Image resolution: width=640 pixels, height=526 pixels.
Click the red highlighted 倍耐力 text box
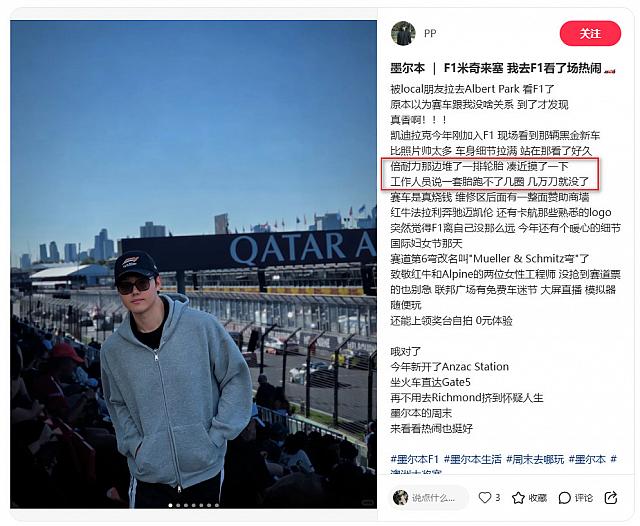click(x=489, y=174)
